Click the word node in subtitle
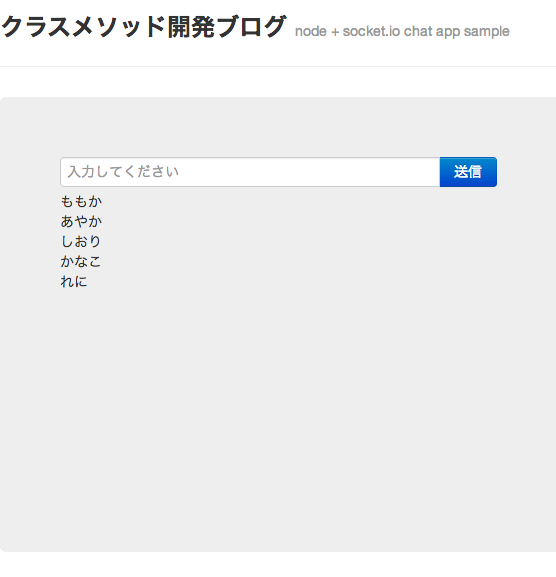This screenshot has width=556, height=577. tap(311, 32)
